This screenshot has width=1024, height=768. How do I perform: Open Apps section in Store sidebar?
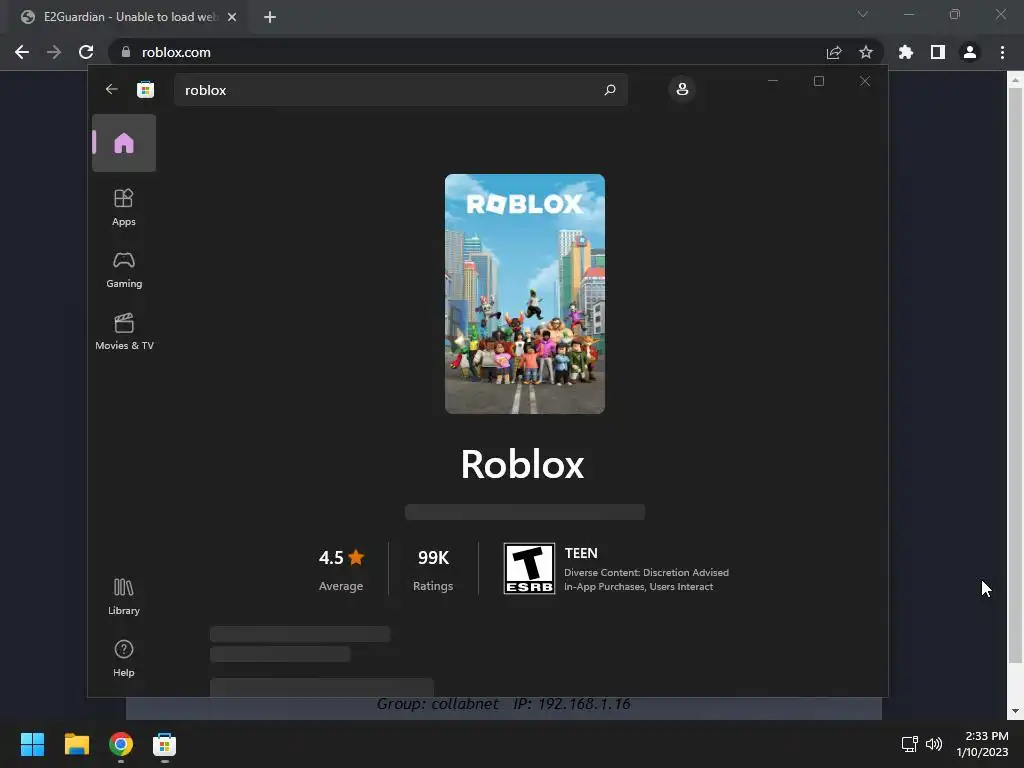click(124, 208)
